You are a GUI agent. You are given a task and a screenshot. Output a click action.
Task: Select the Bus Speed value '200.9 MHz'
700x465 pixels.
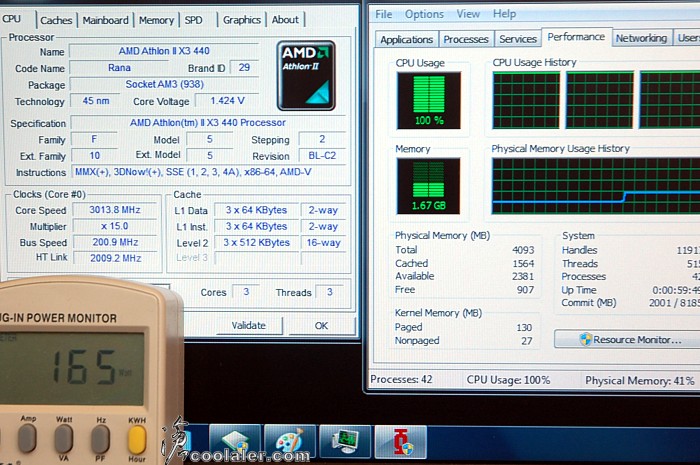pos(115,242)
